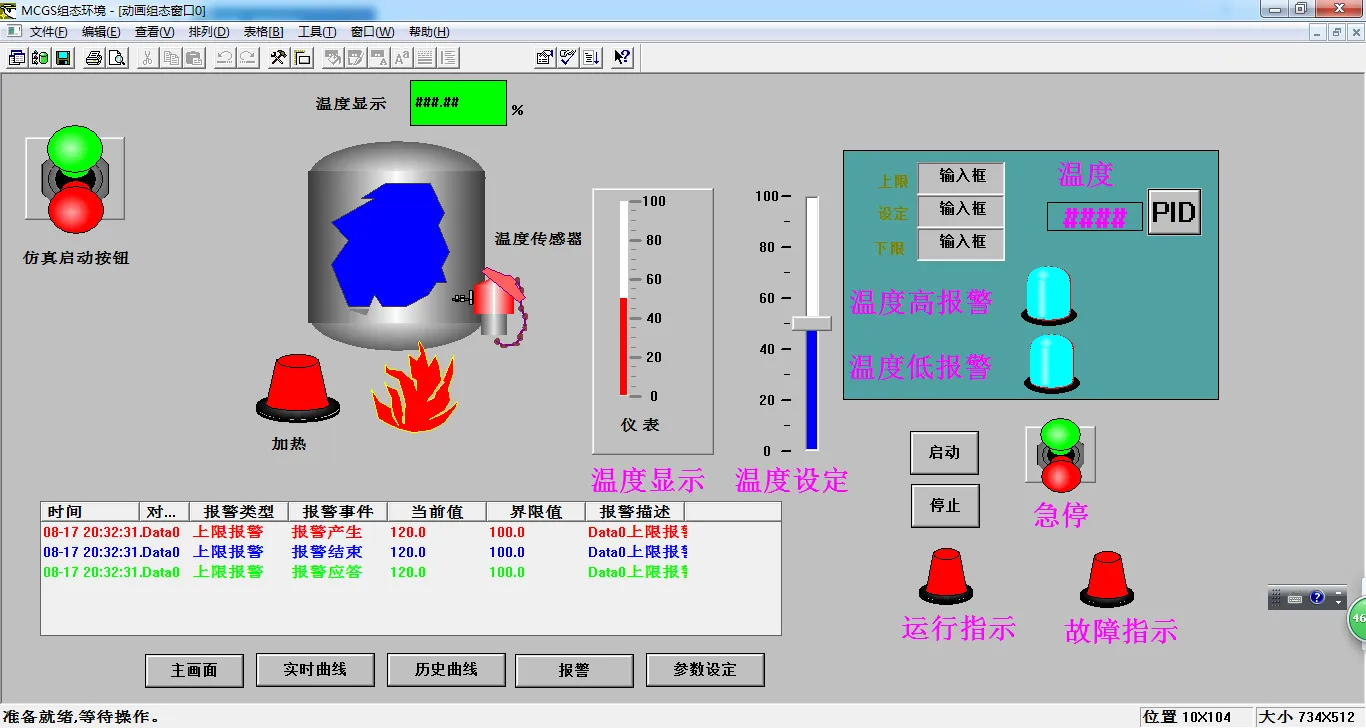Click the Cut scissors toolbar icon
Viewport: 1366px width, 728px height.
[148, 57]
